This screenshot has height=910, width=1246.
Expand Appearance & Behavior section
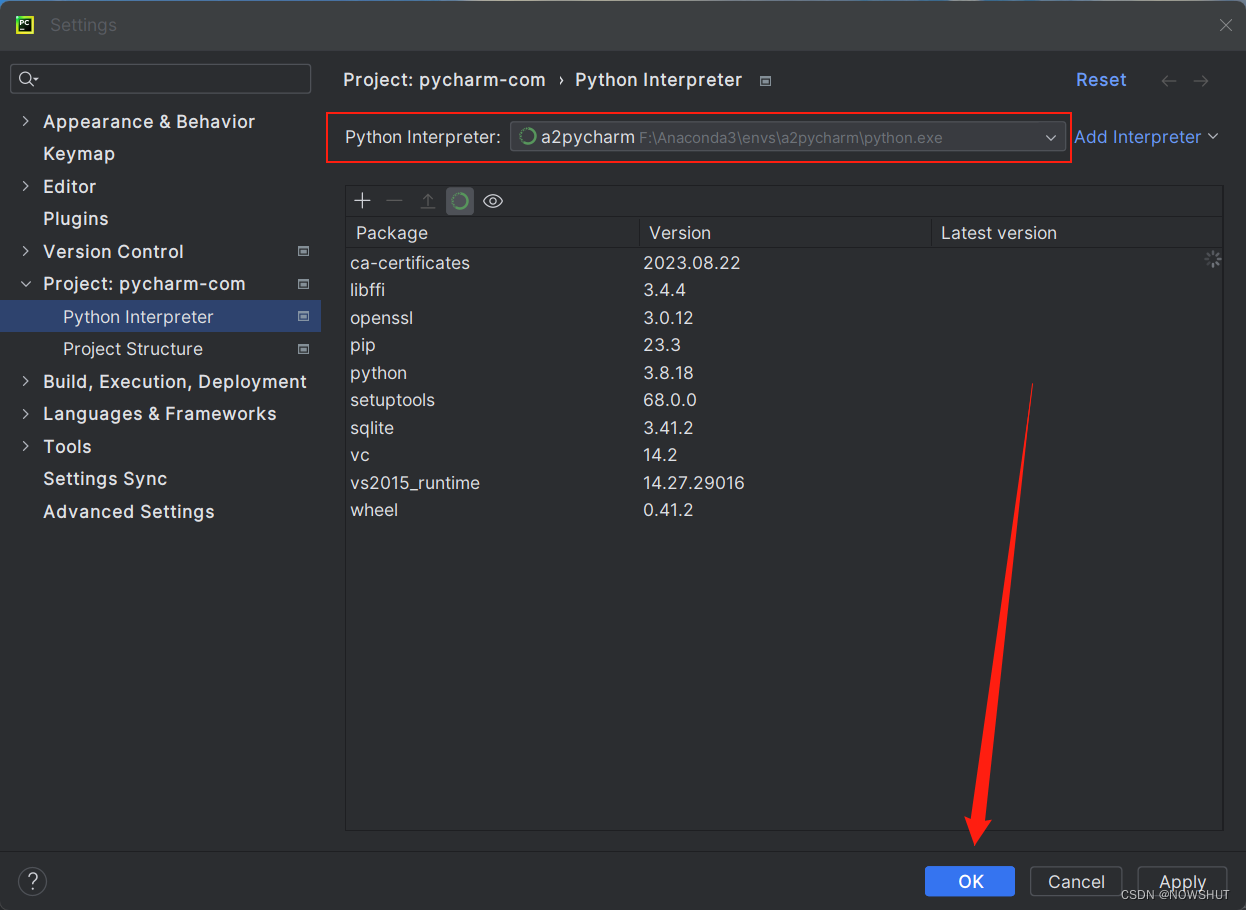coord(26,121)
